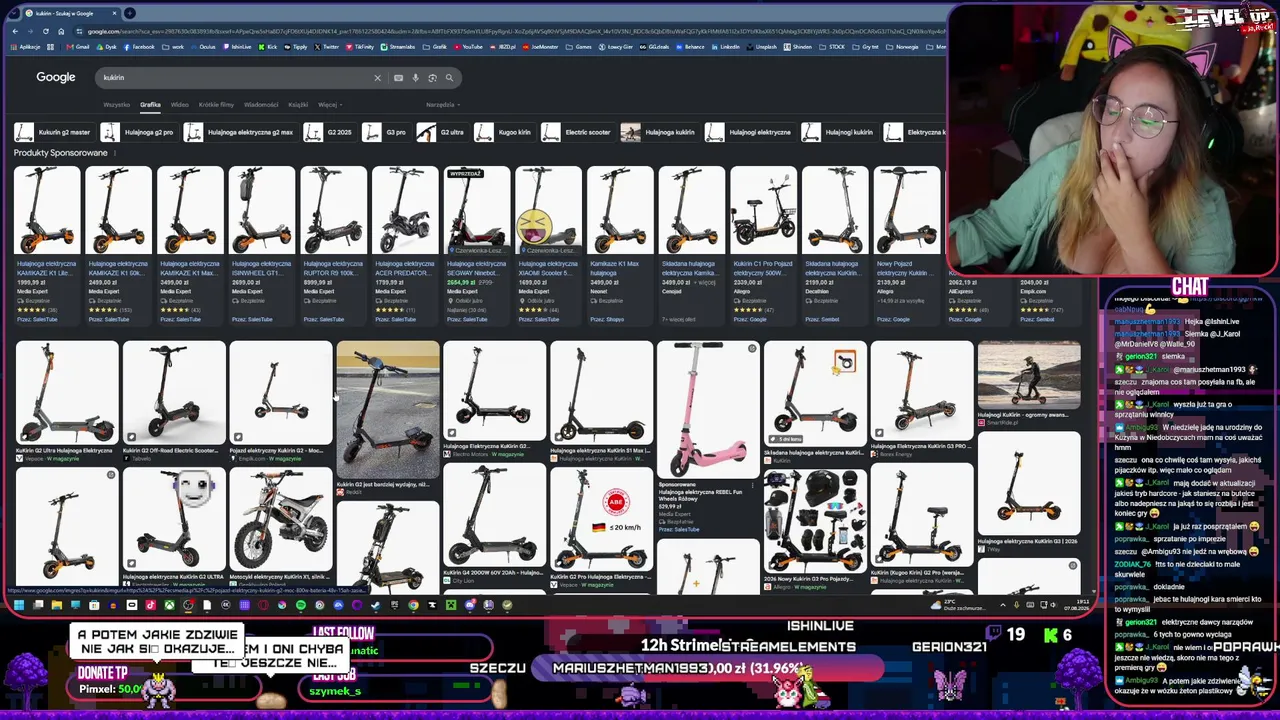Open File Explorer from the taskbar
1280x720 pixels.
[57, 604]
